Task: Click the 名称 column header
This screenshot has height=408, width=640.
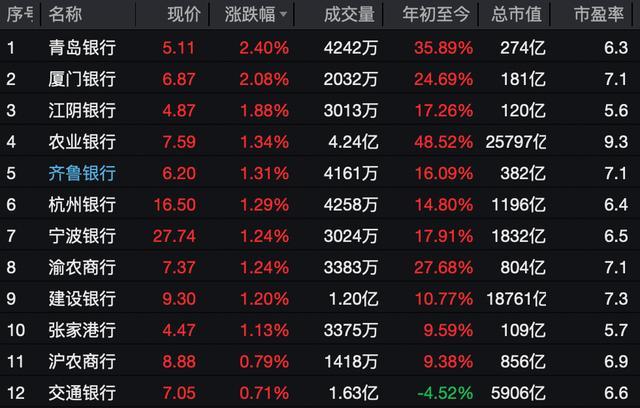Action: pos(66,15)
